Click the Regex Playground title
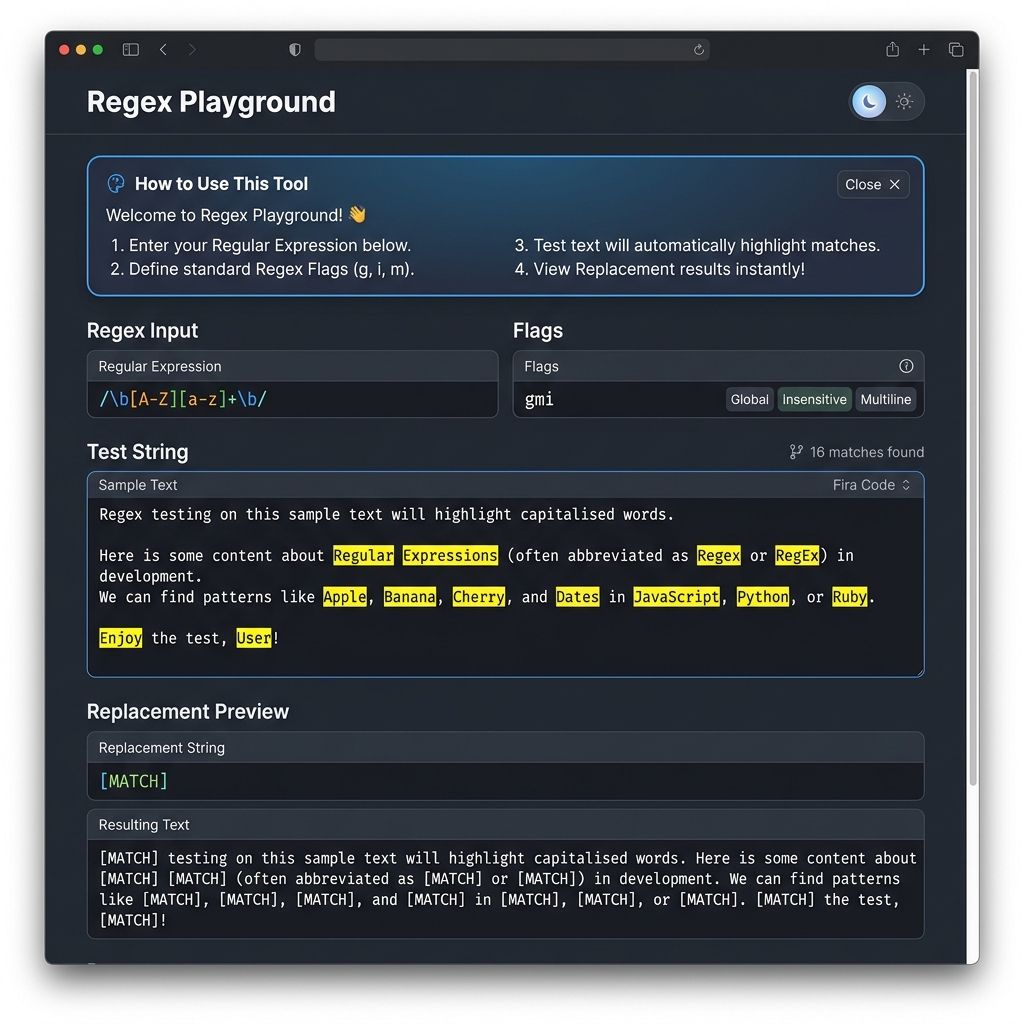 point(211,102)
